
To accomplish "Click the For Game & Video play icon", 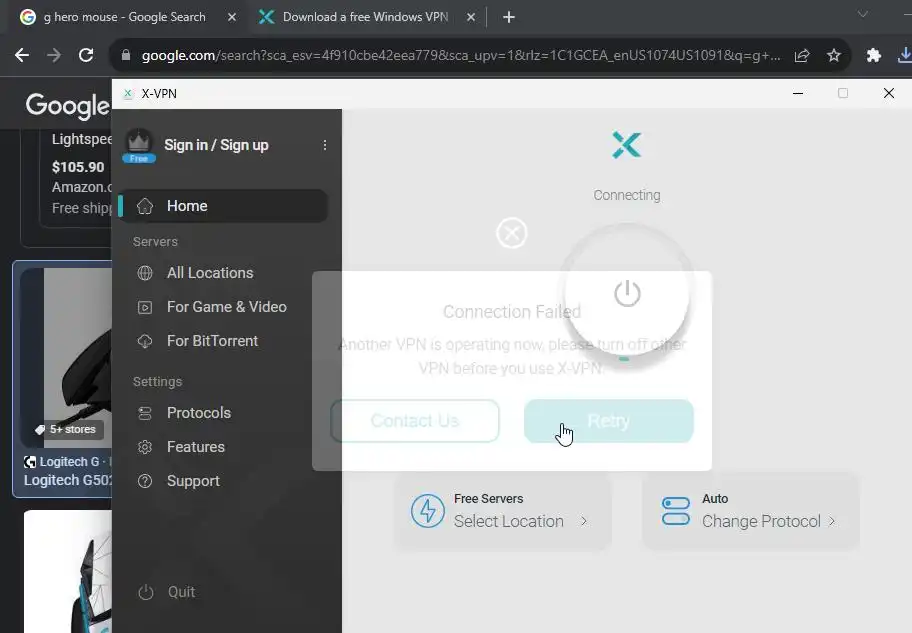I will click(x=145, y=307).
